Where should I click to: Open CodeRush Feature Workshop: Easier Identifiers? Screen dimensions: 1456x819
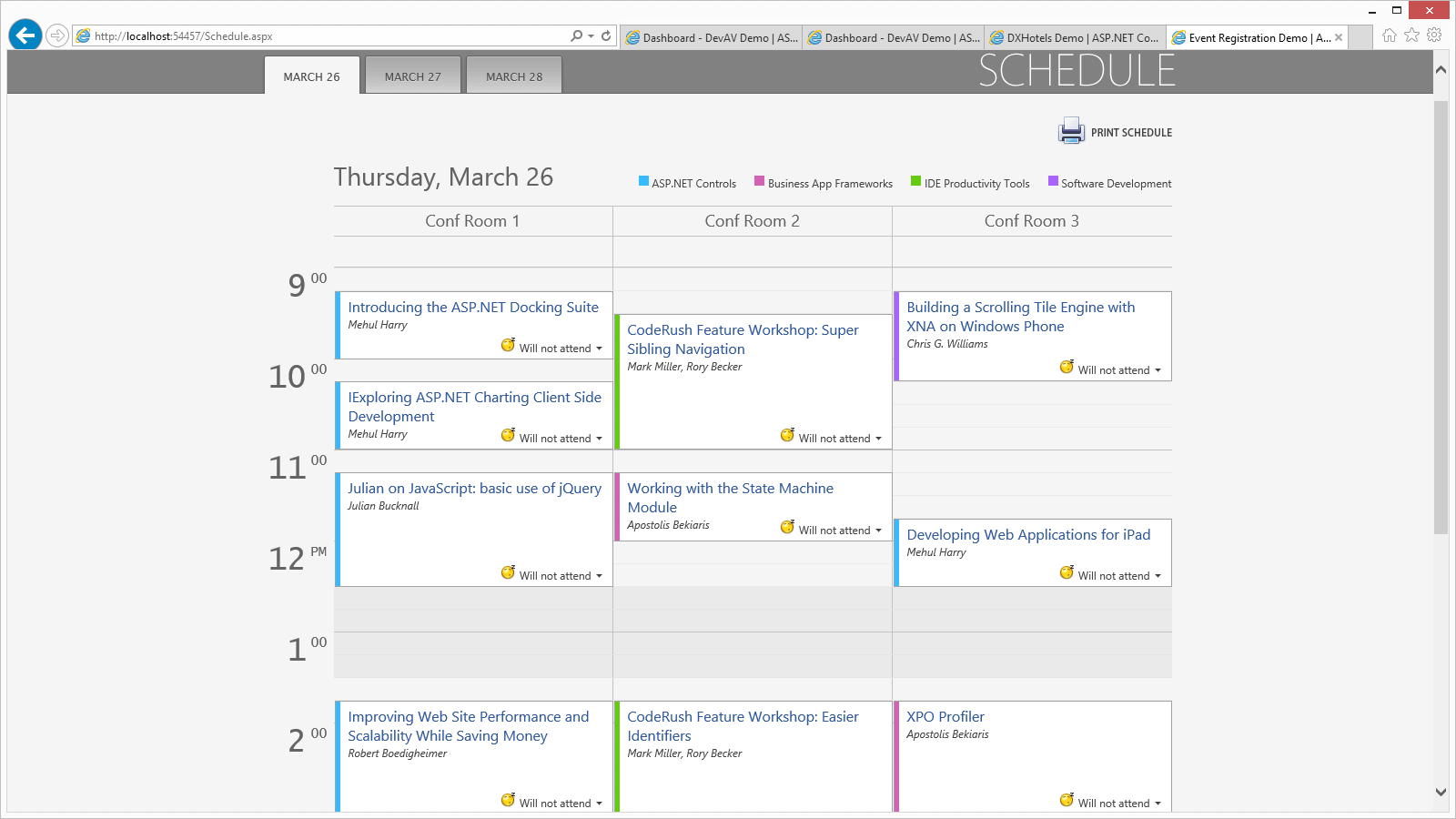tap(743, 726)
